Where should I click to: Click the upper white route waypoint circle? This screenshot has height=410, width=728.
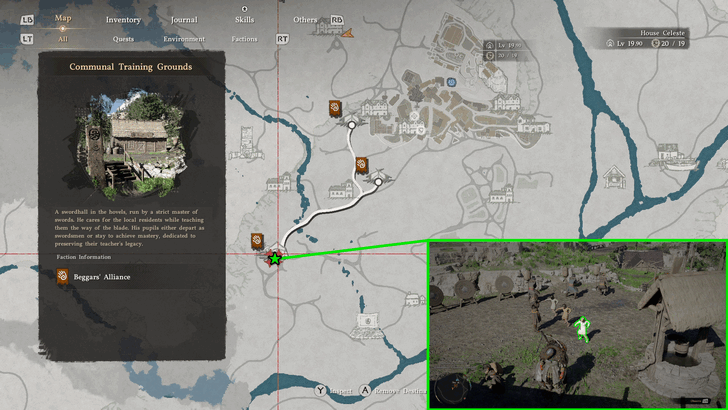(352, 125)
